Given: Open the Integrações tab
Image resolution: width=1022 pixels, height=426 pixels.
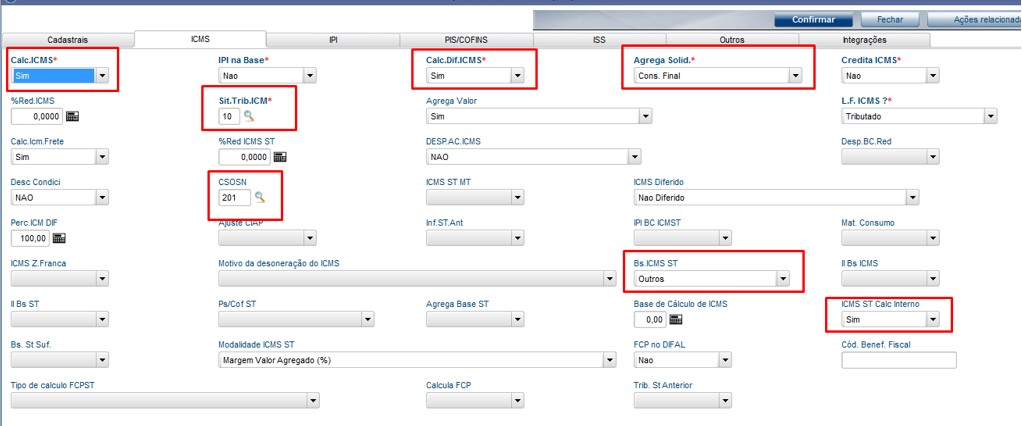Looking at the screenshot, I should click(864, 40).
